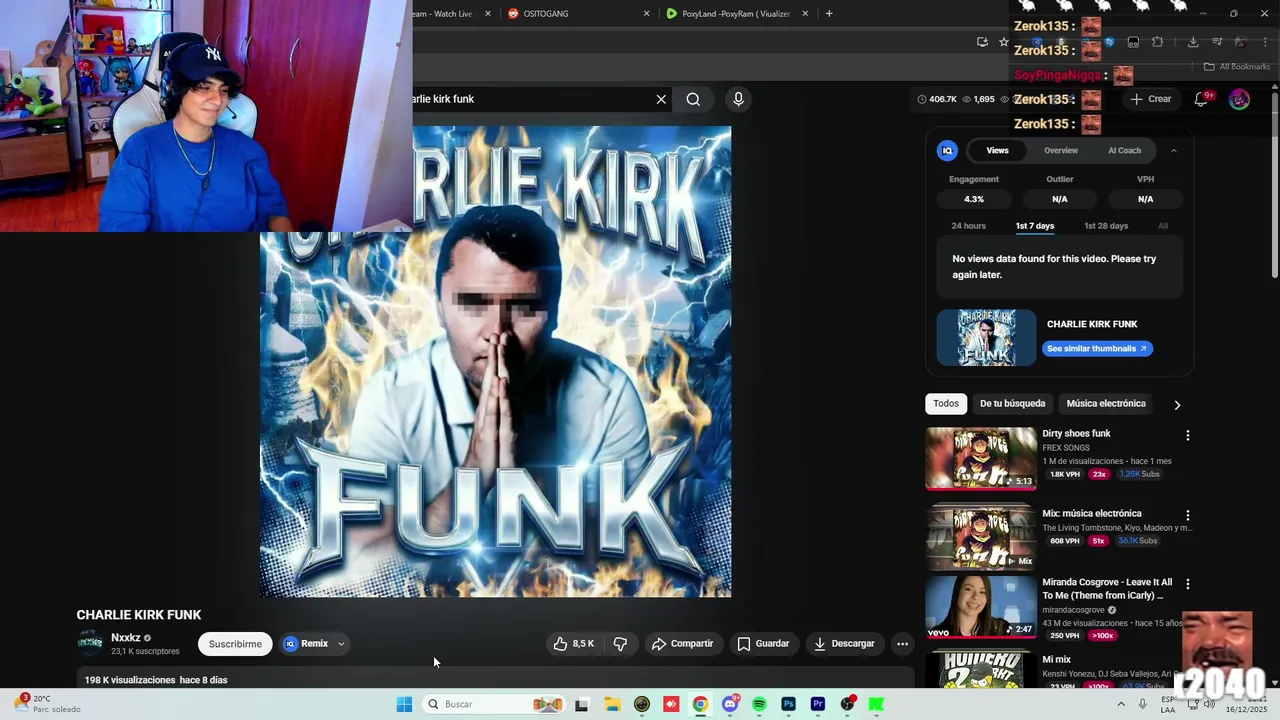Viewport: 1280px width, 720px height.
Task: Show hidden system tray icons
Action: point(1120,704)
